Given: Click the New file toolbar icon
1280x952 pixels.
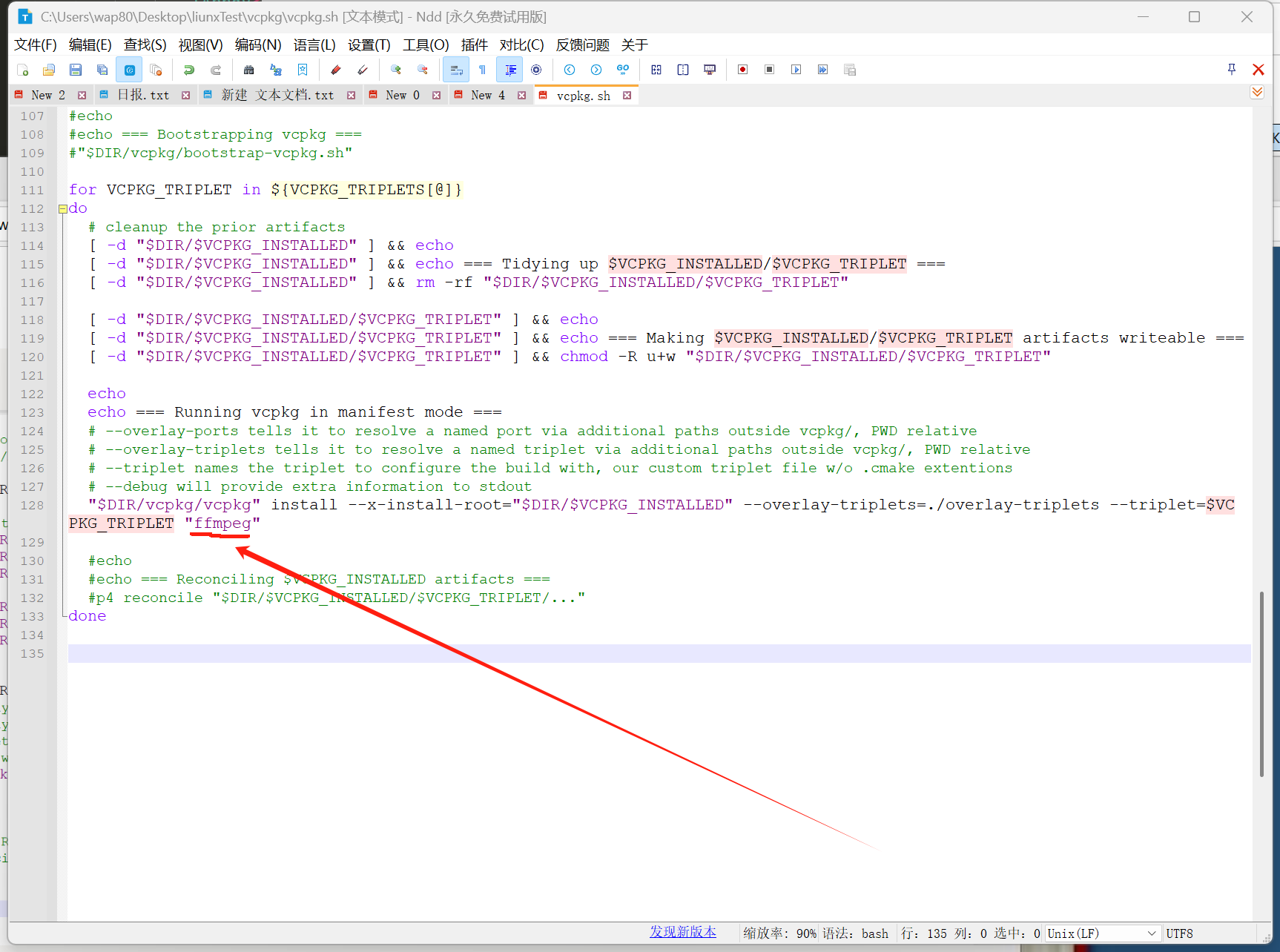Looking at the screenshot, I should click(22, 70).
